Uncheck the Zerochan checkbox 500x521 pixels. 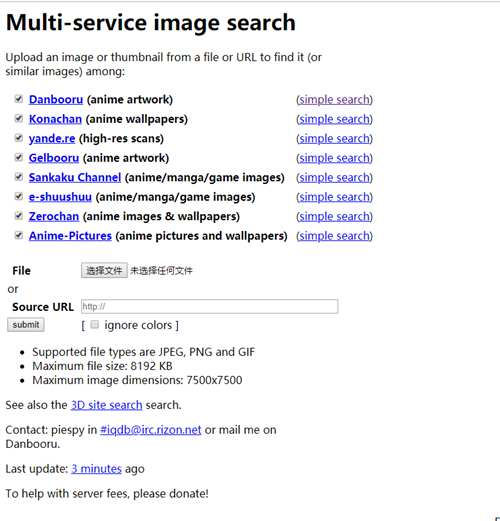19,216
